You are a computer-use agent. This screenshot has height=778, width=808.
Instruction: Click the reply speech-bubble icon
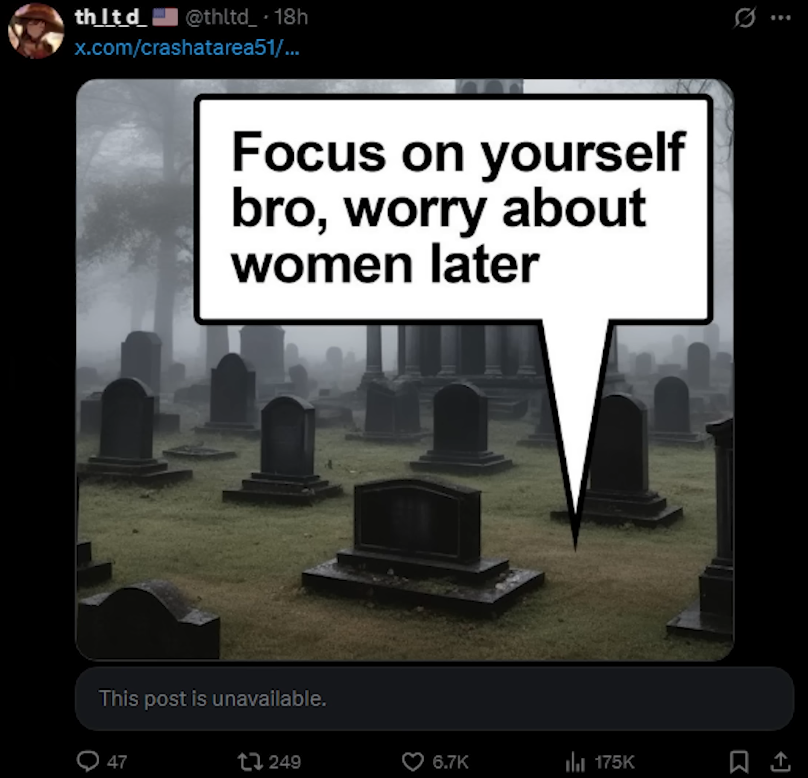[x=88, y=761]
